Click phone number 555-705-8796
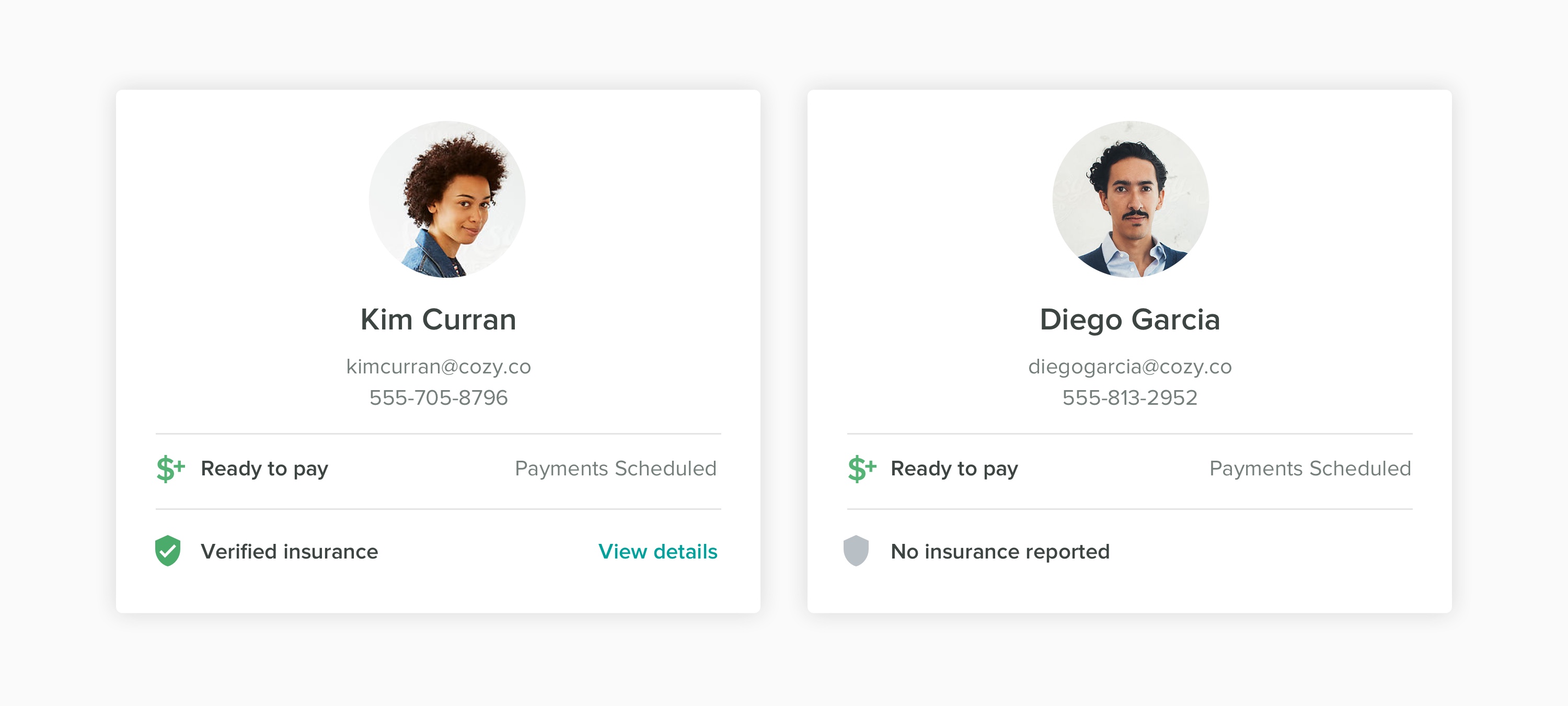 (x=439, y=398)
